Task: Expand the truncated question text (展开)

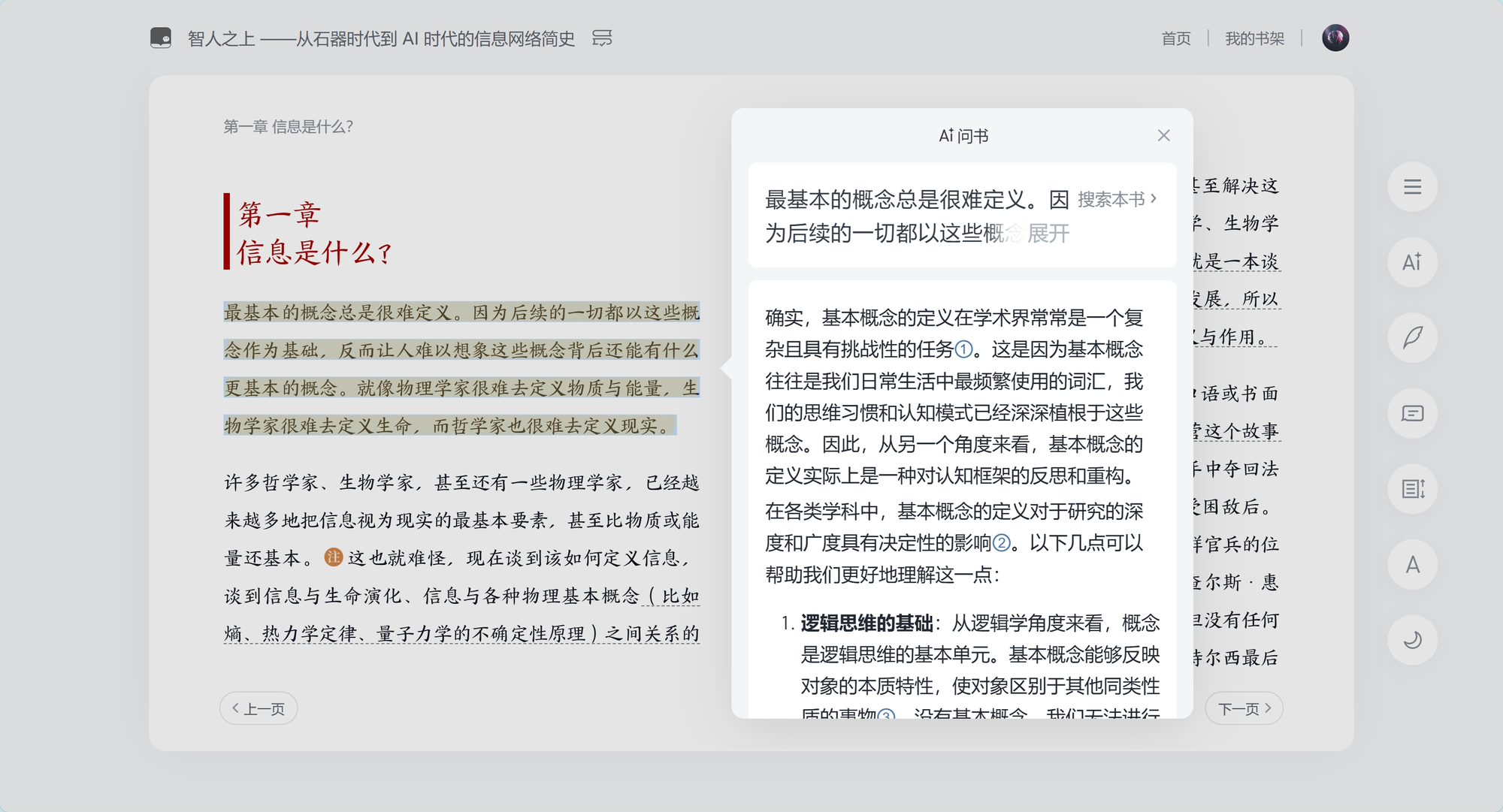Action: point(1048,234)
